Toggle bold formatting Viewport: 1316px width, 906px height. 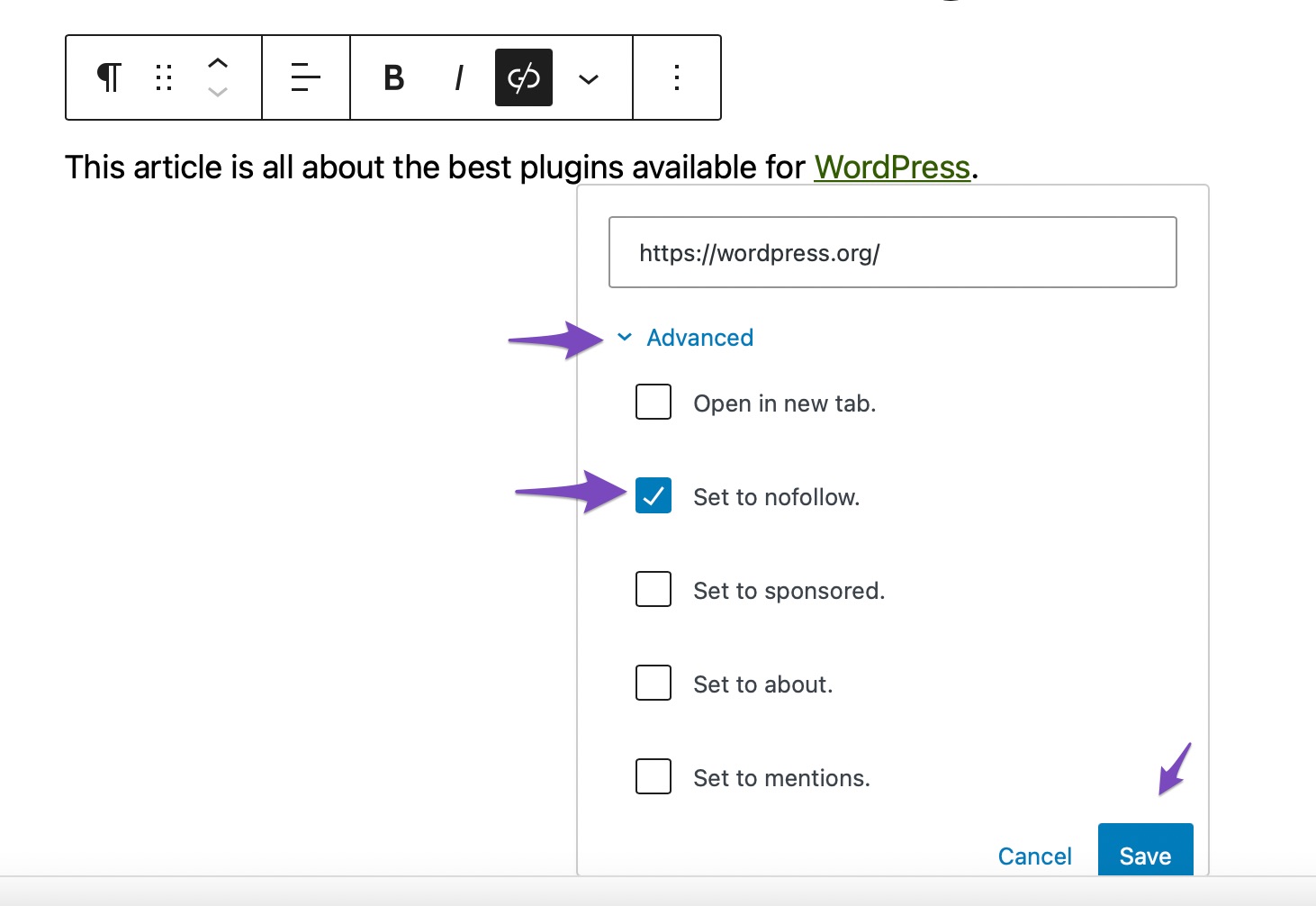click(393, 77)
